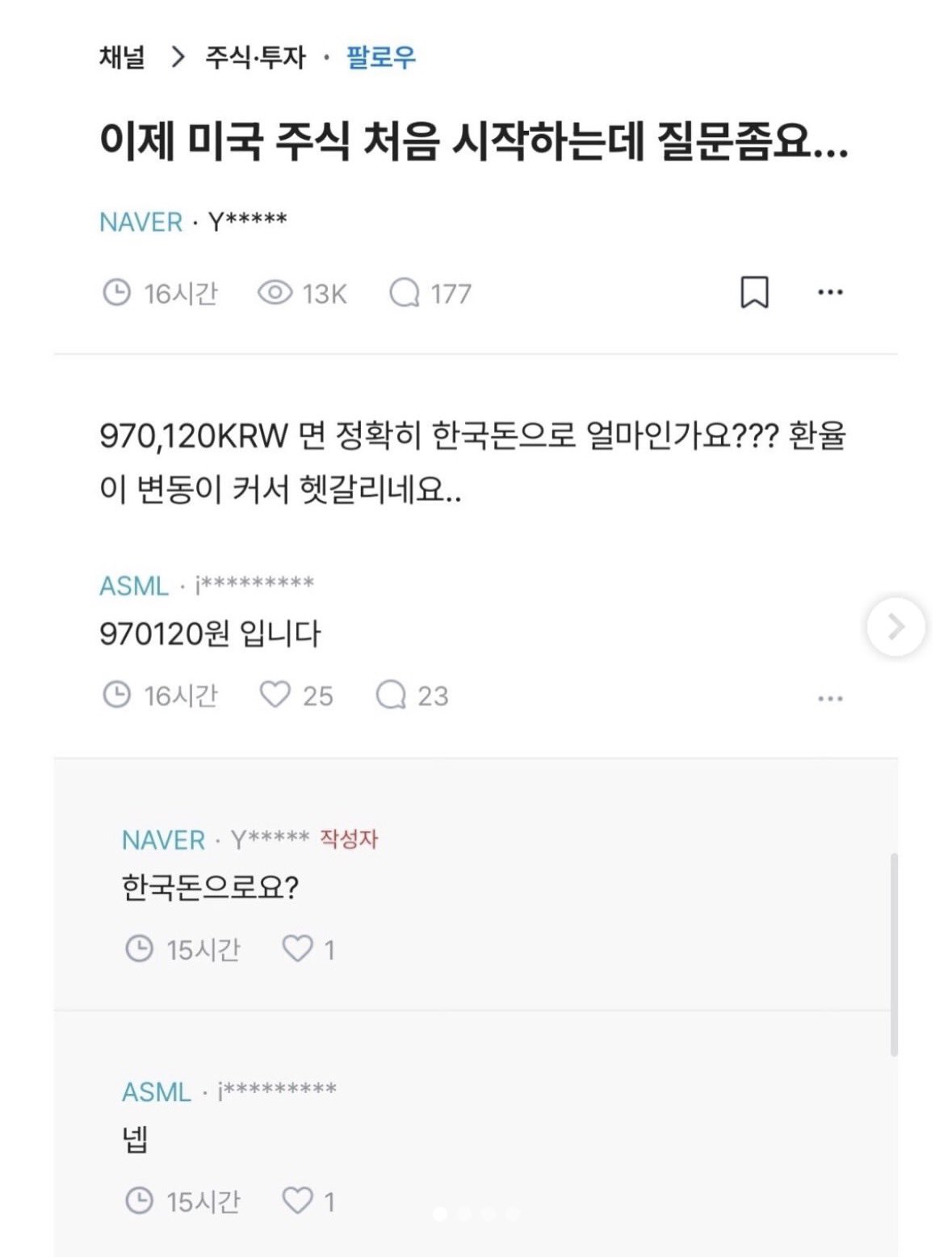Follow the channel via 팔로우
This screenshot has width=952, height=1257.
[x=380, y=57]
